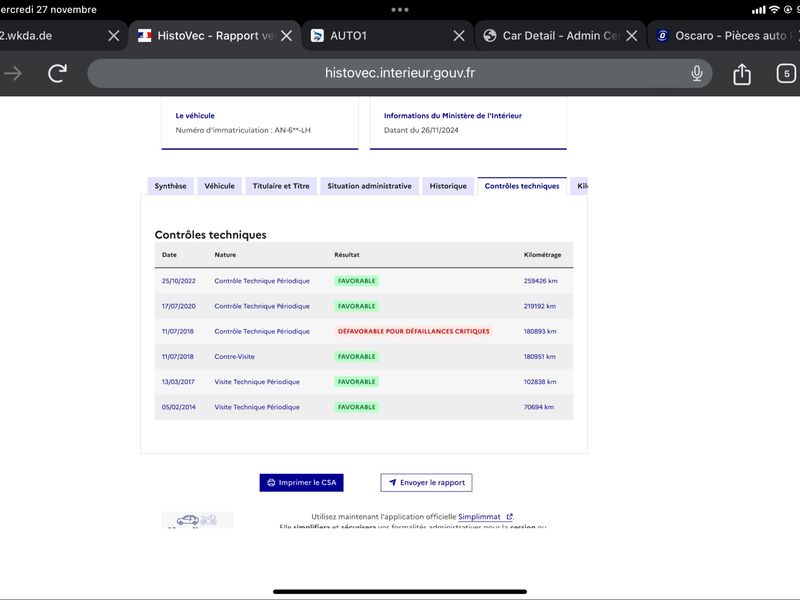800x600 pixels.
Task: Click the DÉFAVORABLE POUR DÉFAILLANCES CRITIQUES badge
Action: (x=413, y=332)
